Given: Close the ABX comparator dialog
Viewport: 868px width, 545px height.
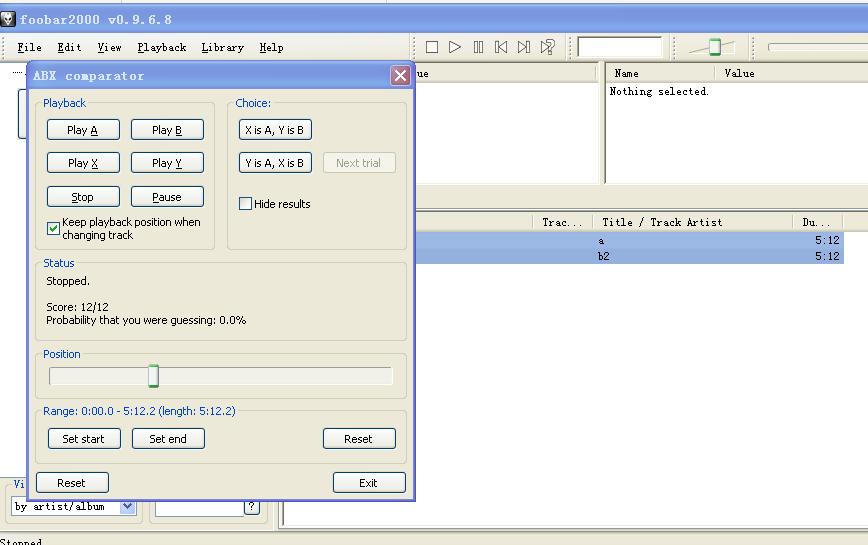Looking at the screenshot, I should coord(400,75).
